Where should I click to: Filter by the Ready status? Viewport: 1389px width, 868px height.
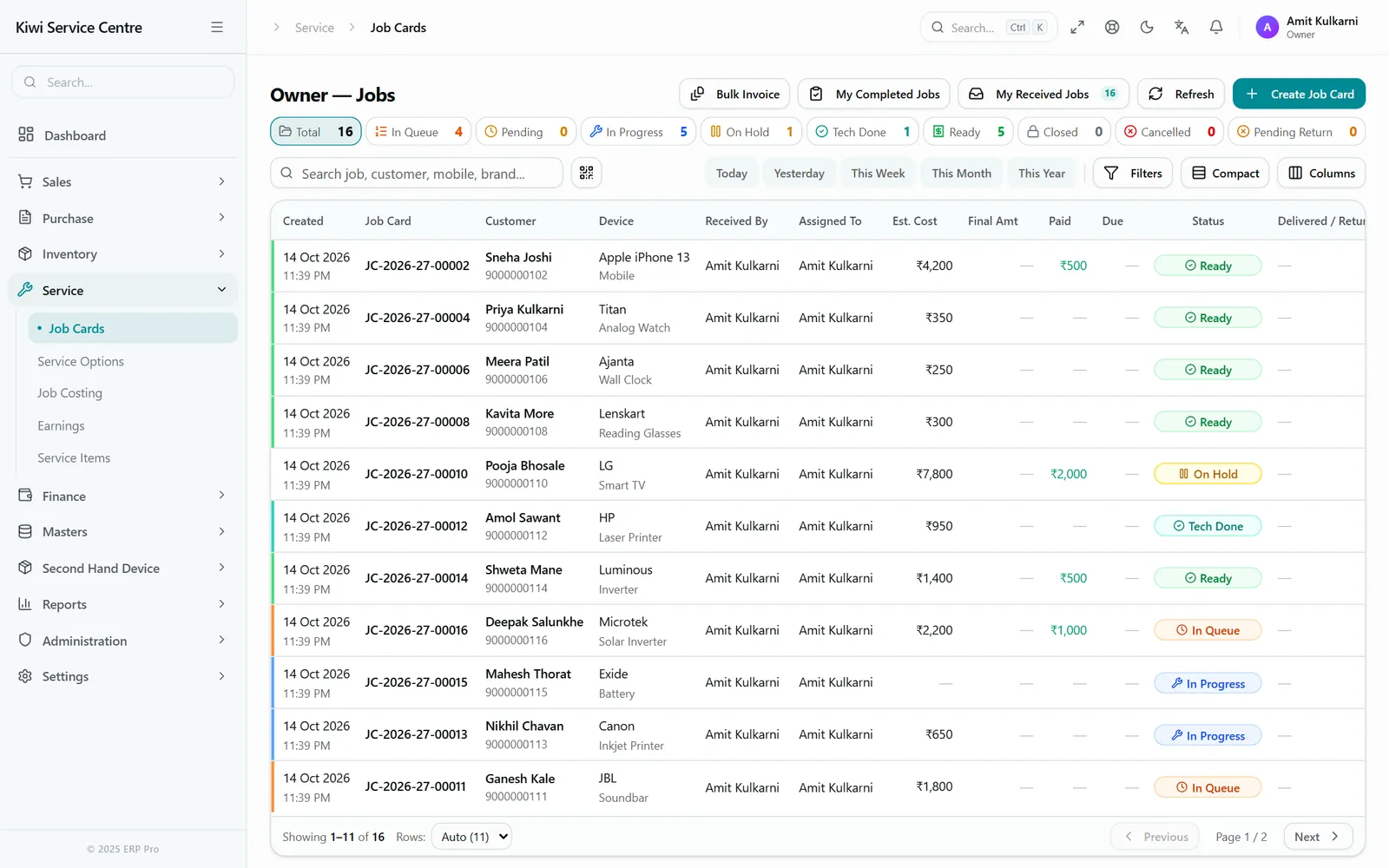click(x=968, y=131)
